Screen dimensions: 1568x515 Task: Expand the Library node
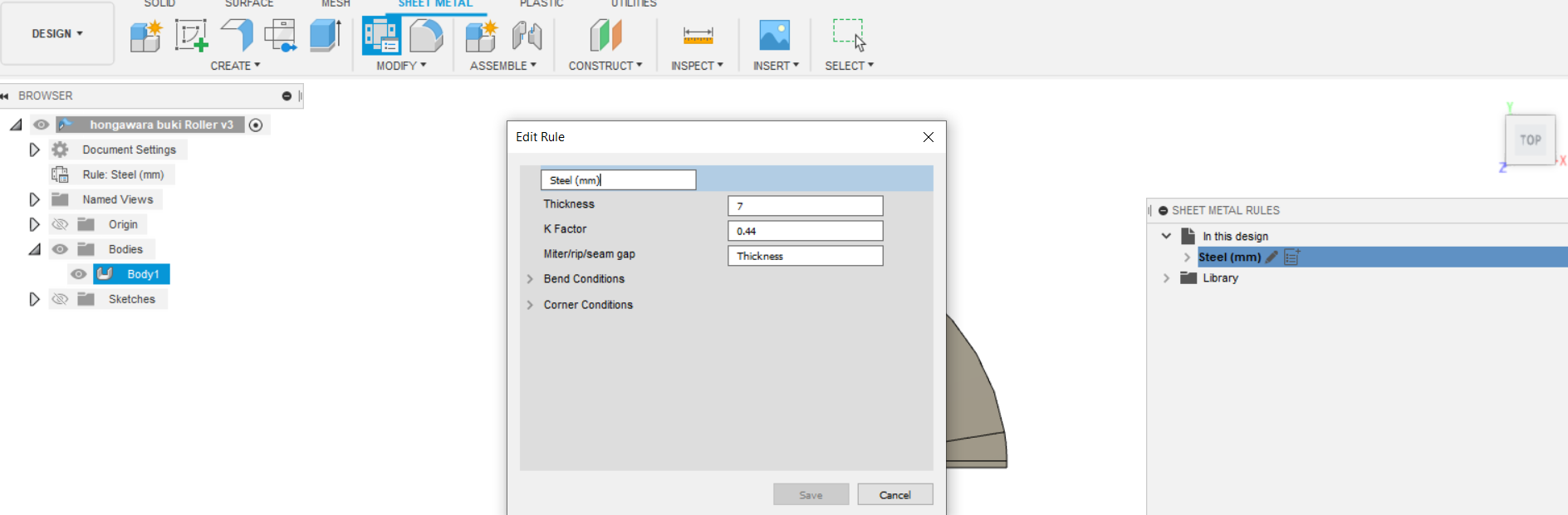tap(1166, 278)
